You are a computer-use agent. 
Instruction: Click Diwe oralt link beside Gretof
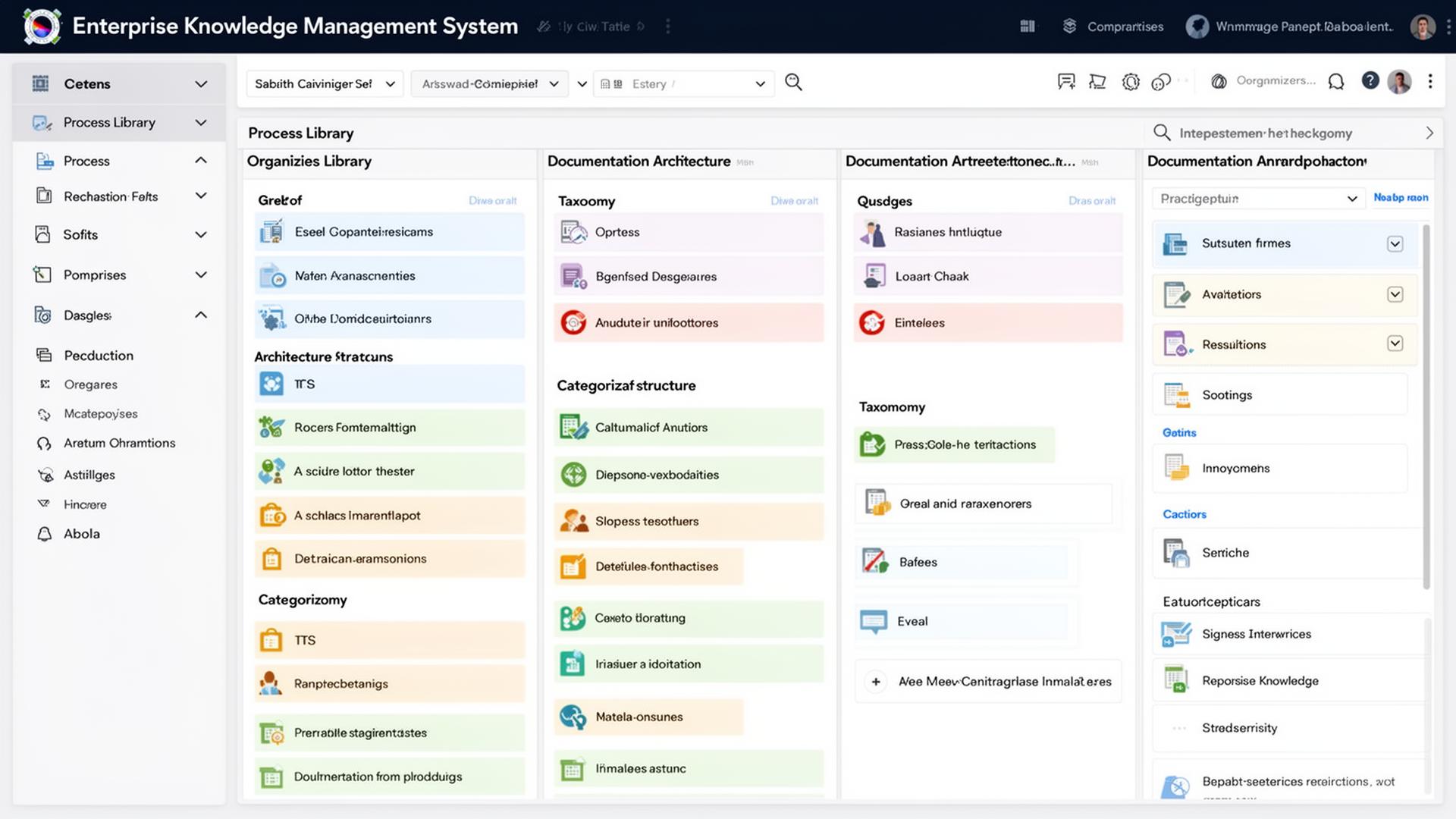point(492,201)
